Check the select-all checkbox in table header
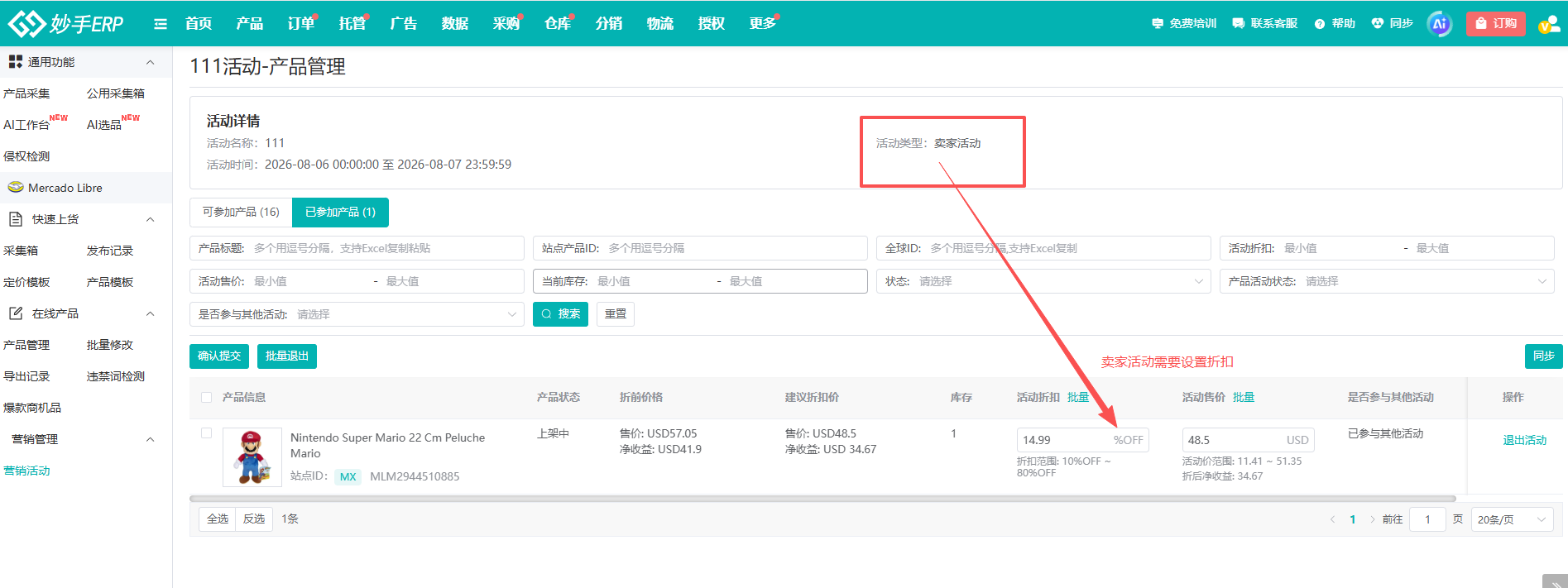The width and height of the screenshot is (1568, 588). (x=207, y=398)
